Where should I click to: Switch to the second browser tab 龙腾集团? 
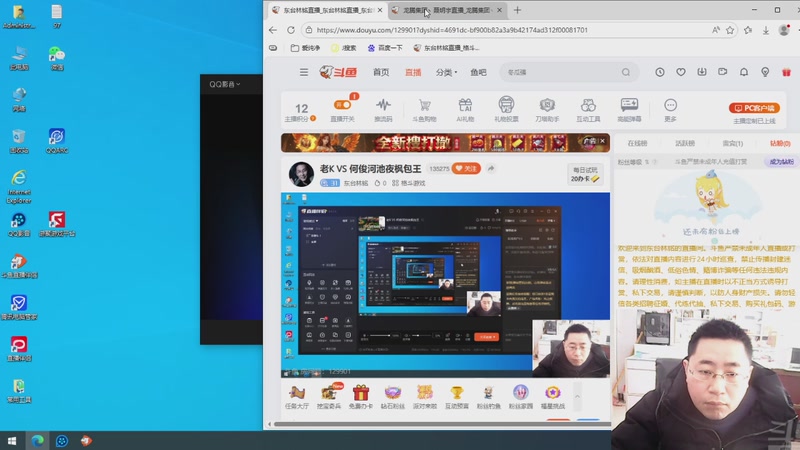tap(446, 10)
